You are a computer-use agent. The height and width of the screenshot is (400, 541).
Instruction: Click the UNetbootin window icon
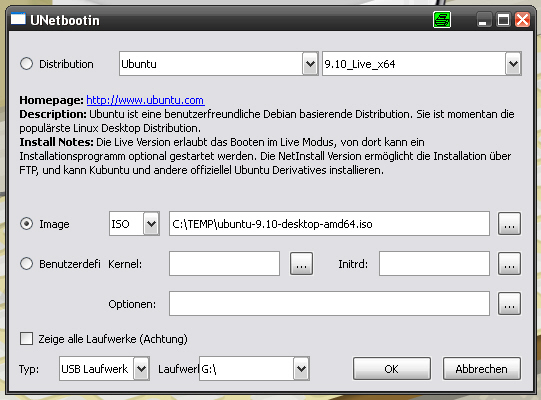(18, 19)
